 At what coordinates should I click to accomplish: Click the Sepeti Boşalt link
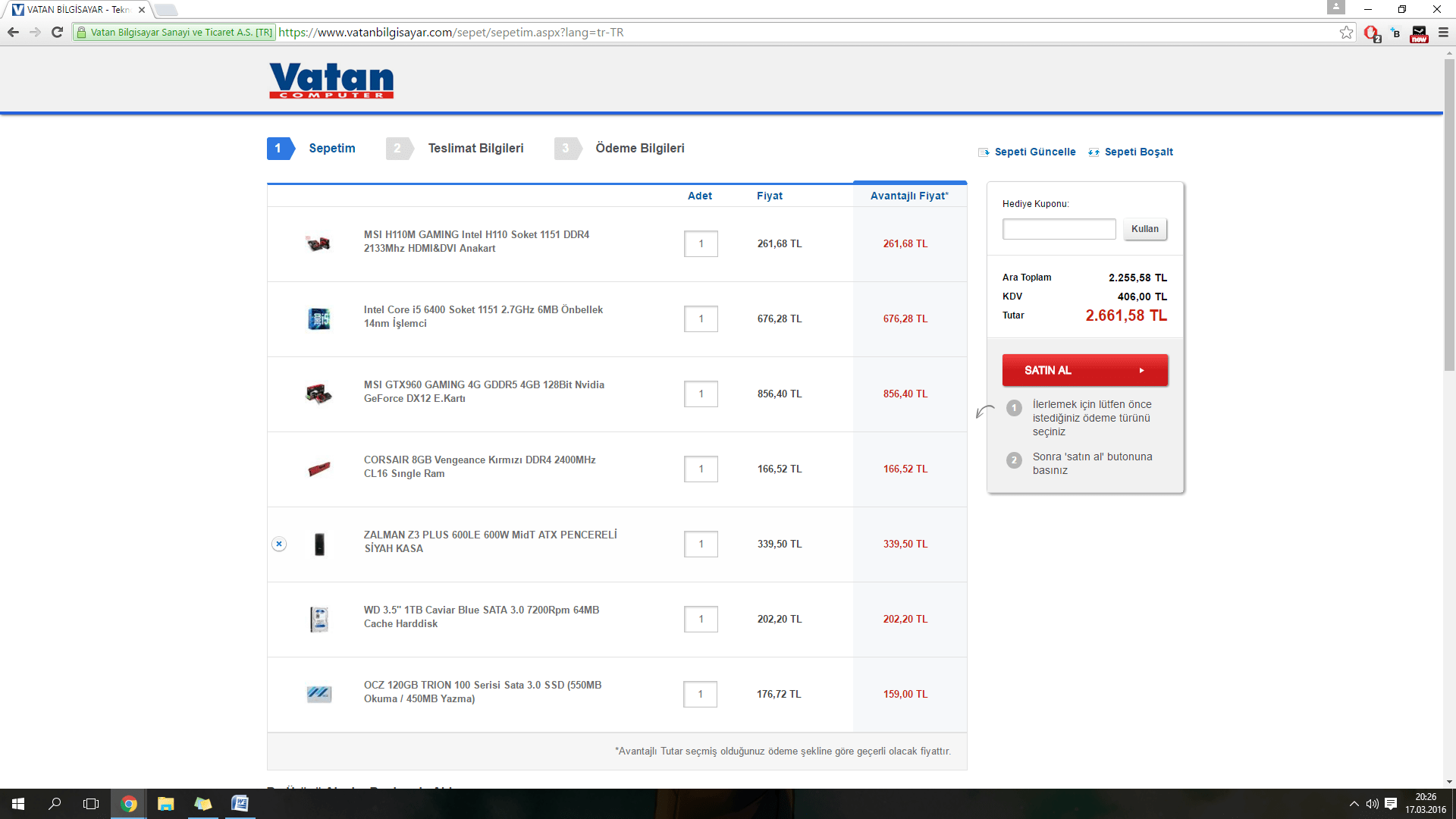[x=1137, y=152]
